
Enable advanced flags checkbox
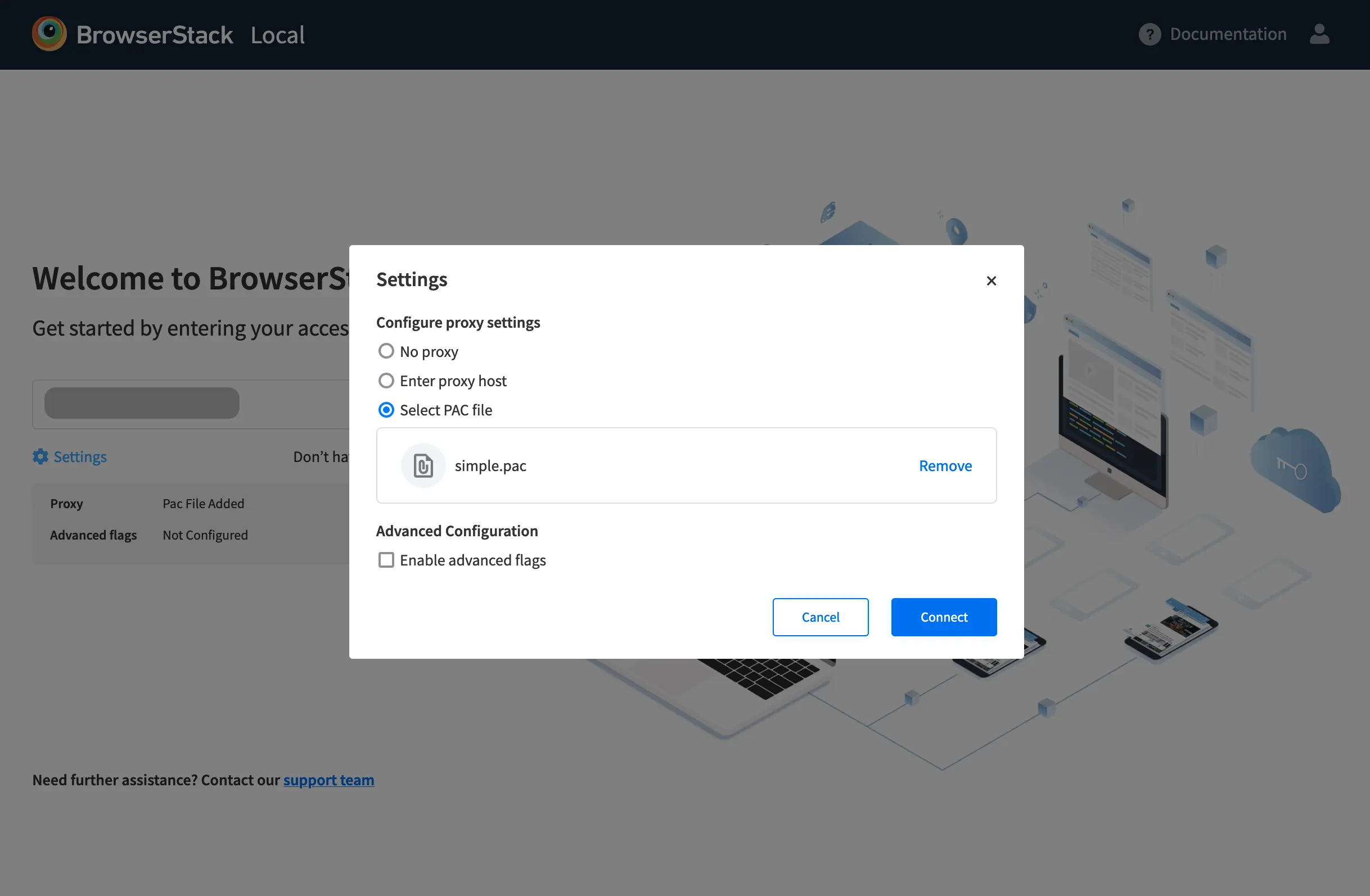pos(386,560)
